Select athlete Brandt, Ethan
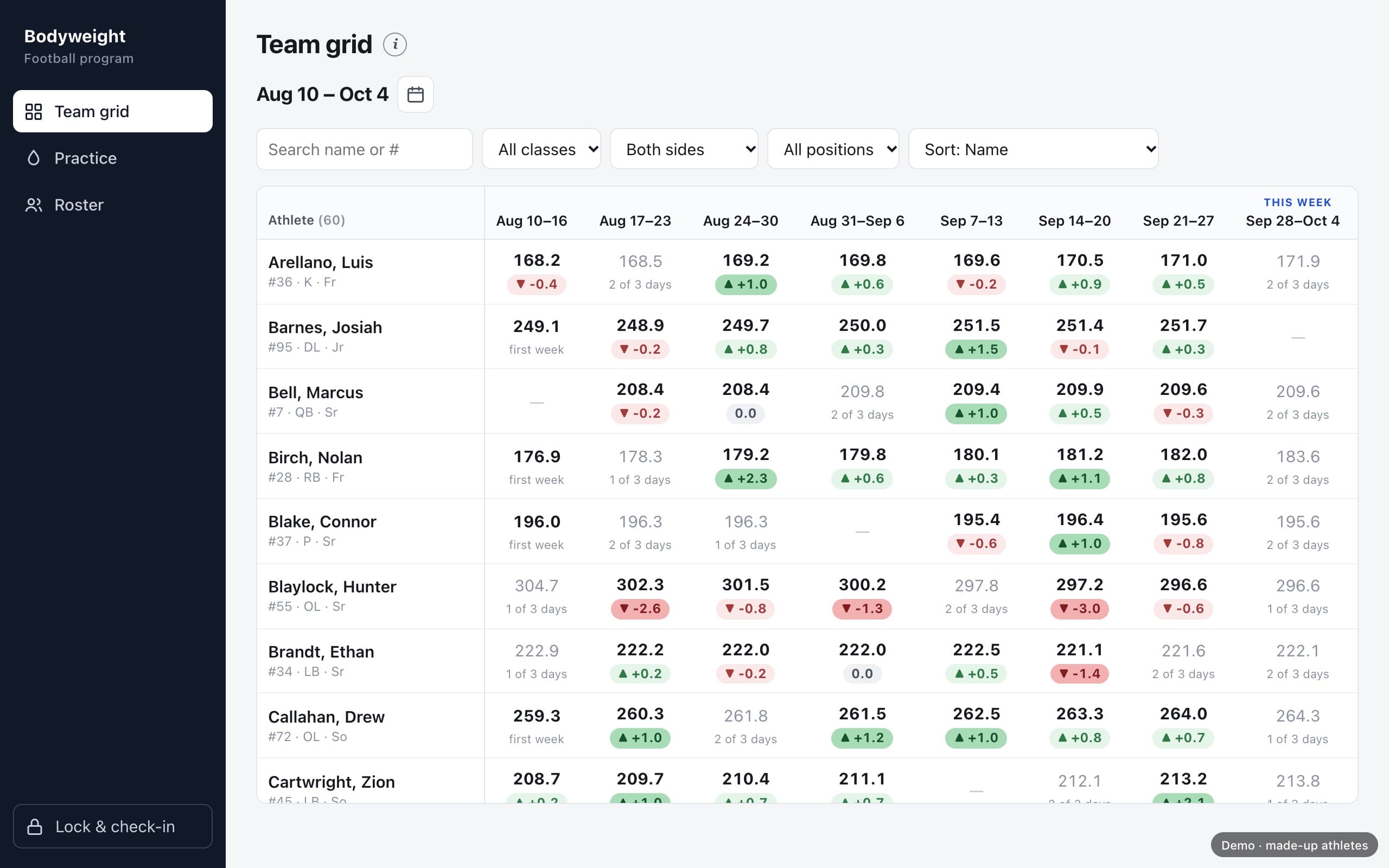This screenshot has width=1389, height=868. coord(321,652)
